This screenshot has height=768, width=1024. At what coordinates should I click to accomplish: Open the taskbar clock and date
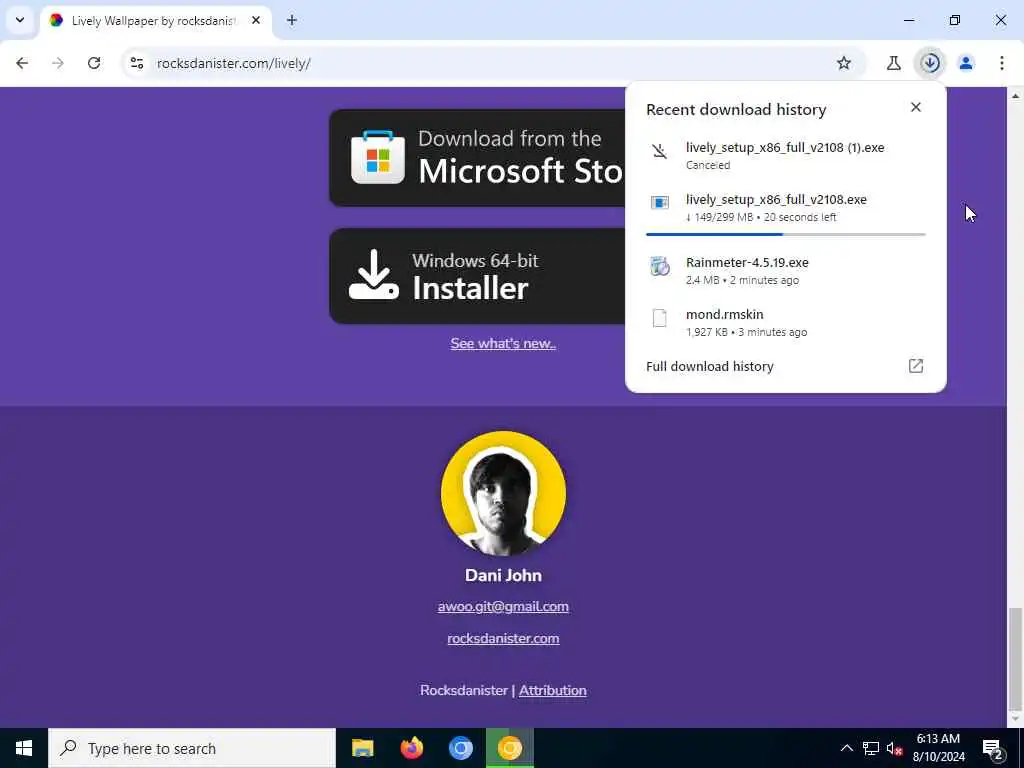click(938, 748)
